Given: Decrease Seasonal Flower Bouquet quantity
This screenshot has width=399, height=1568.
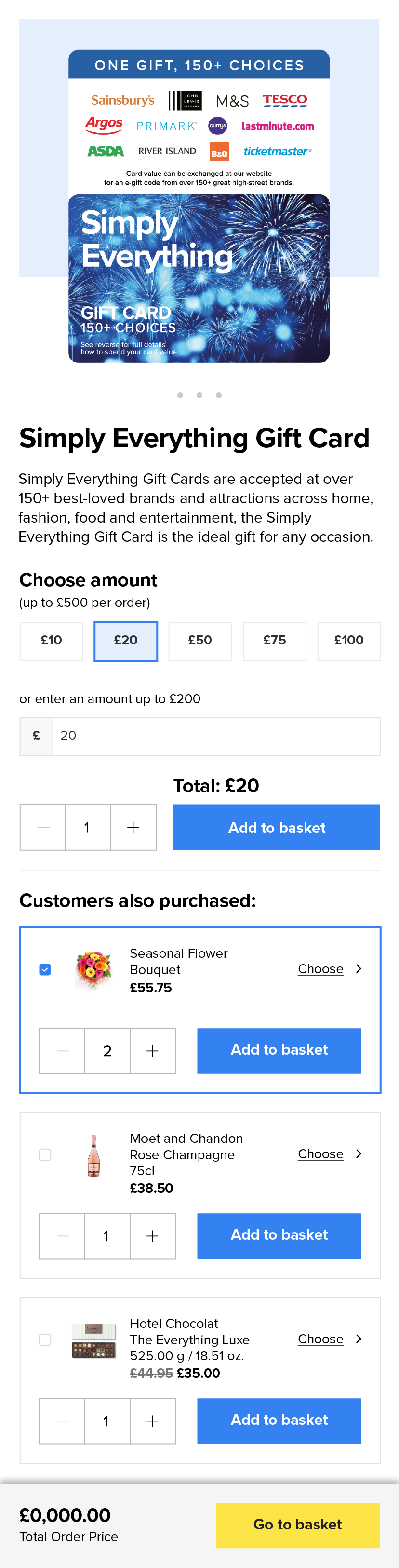Looking at the screenshot, I should coord(63,1051).
